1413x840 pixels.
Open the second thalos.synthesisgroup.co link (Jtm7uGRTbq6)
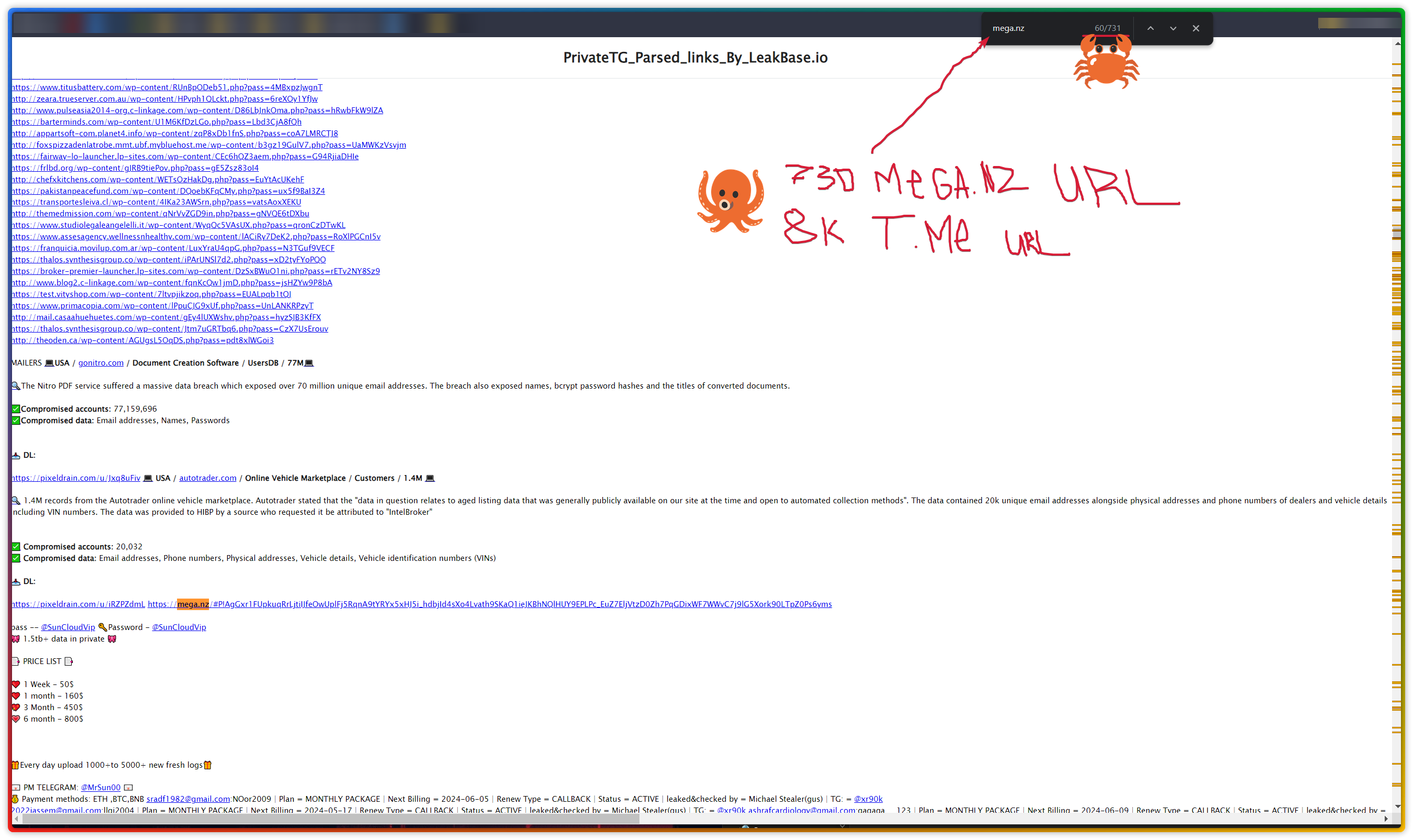click(x=170, y=329)
